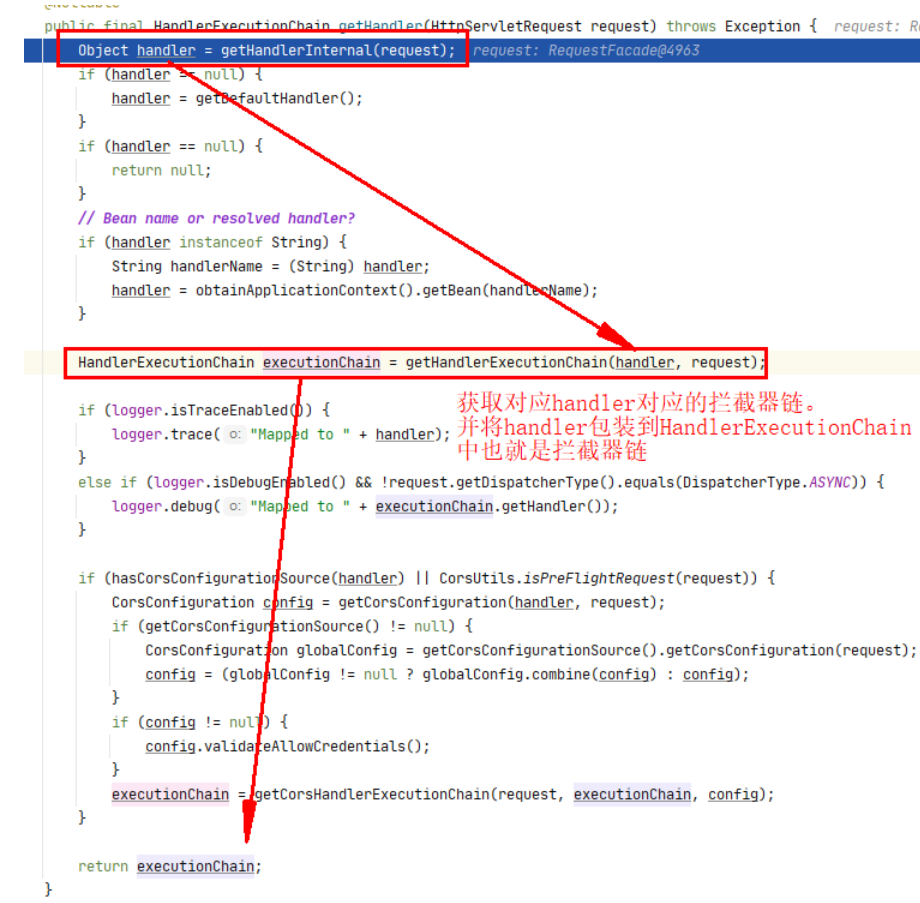
Task: Click the getCorsConfiguration(handler, request) call
Action: tap(498, 603)
